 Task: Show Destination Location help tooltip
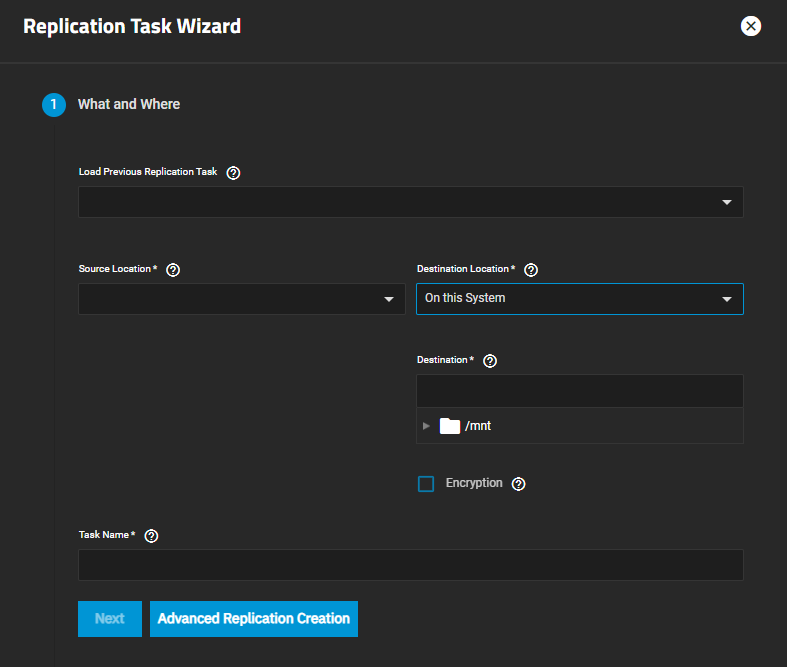(x=531, y=270)
